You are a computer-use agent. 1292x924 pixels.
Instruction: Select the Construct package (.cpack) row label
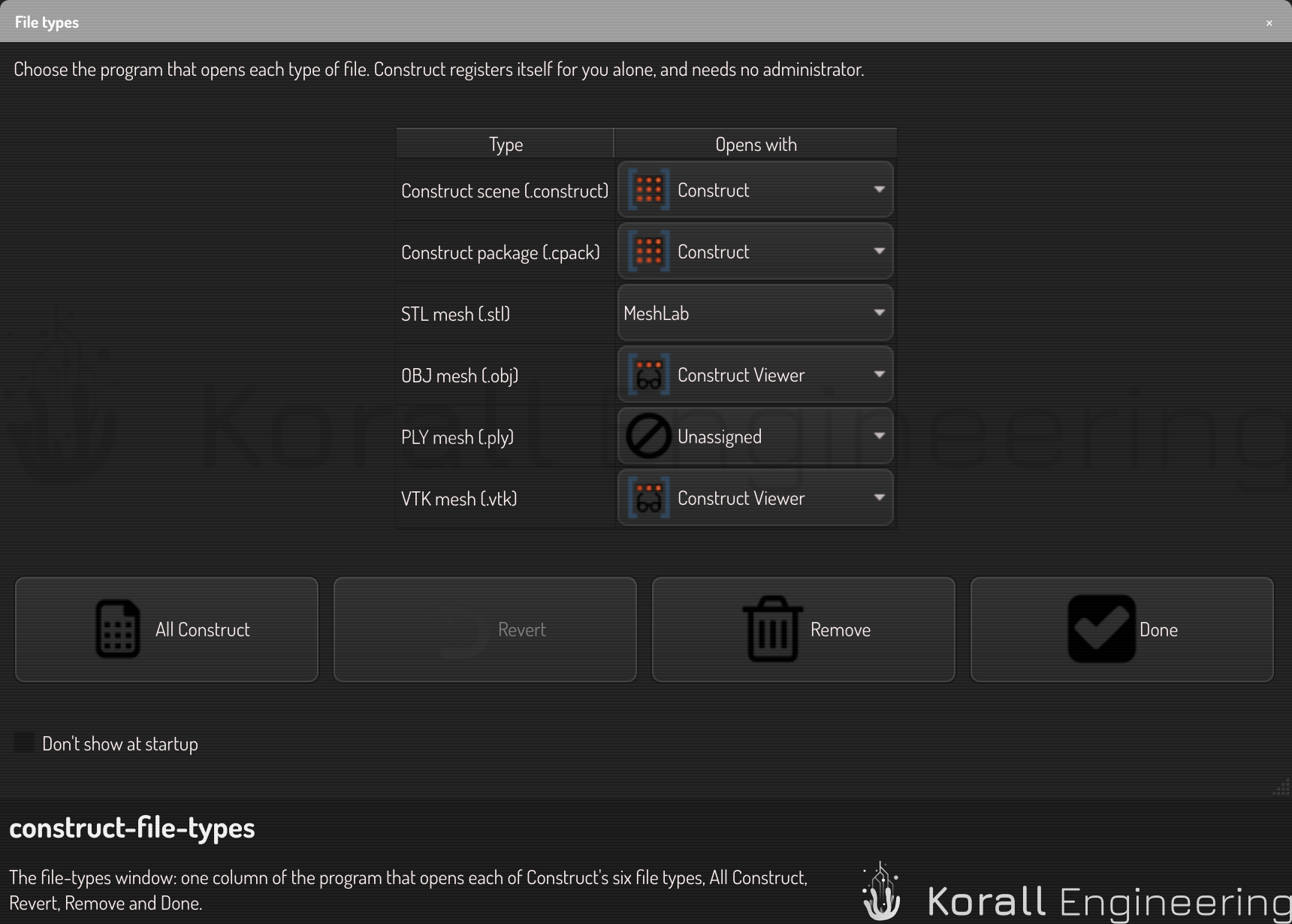coord(500,252)
